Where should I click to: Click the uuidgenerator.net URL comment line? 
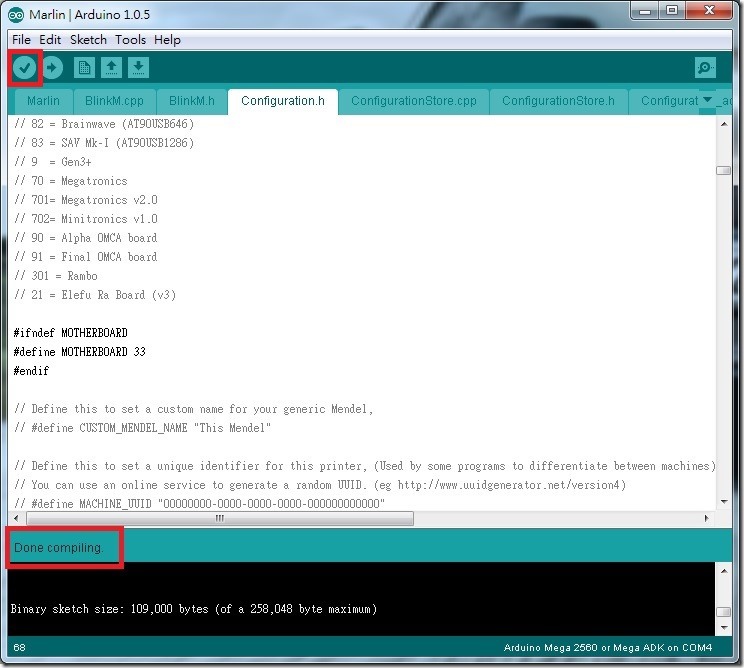320,485
